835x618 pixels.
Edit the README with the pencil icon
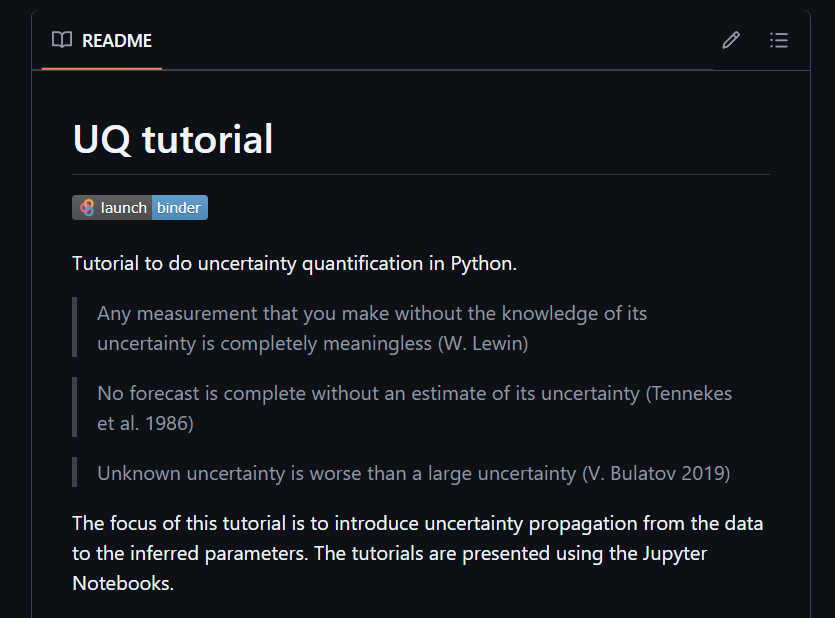731,41
